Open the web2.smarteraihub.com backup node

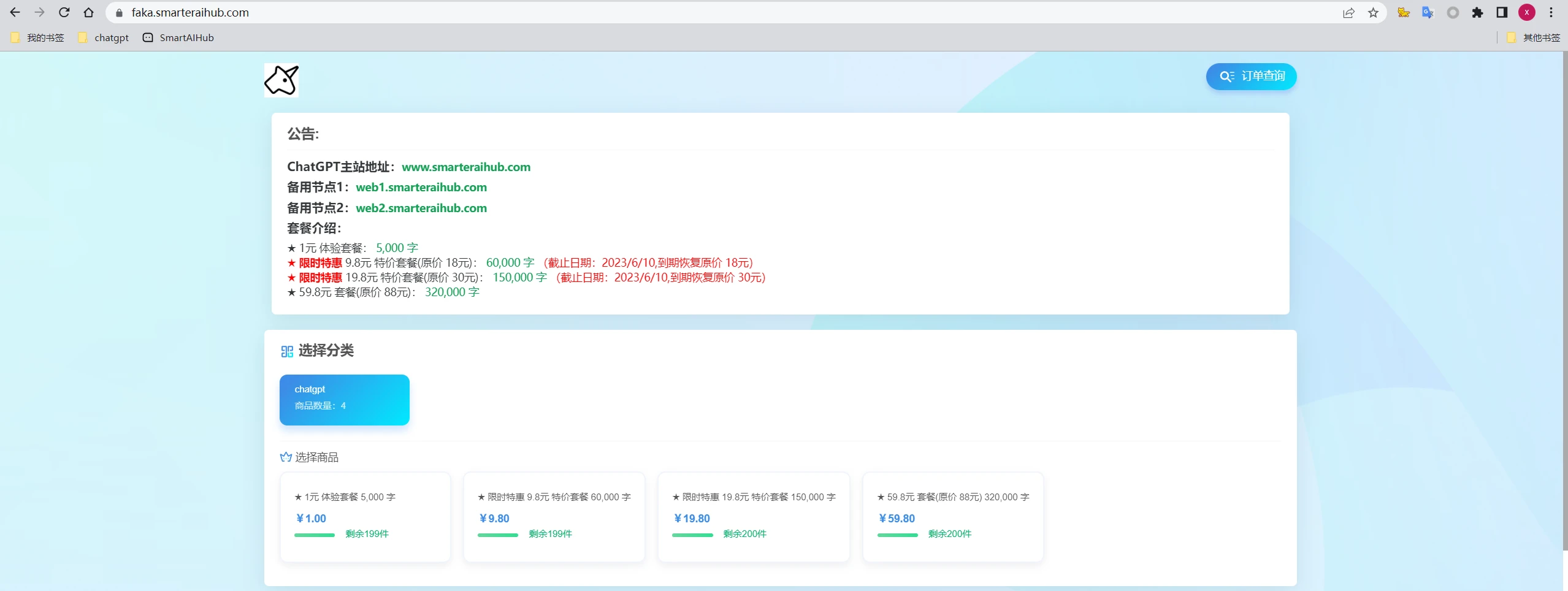pos(421,208)
